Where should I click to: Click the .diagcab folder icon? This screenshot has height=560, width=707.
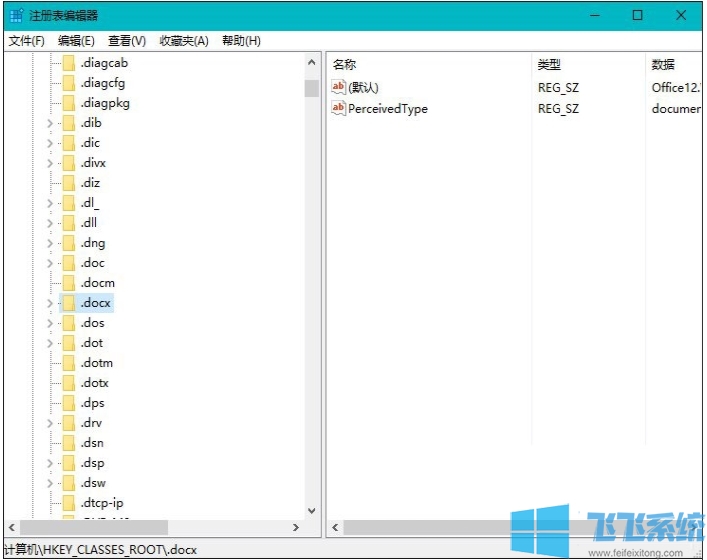click(69, 63)
